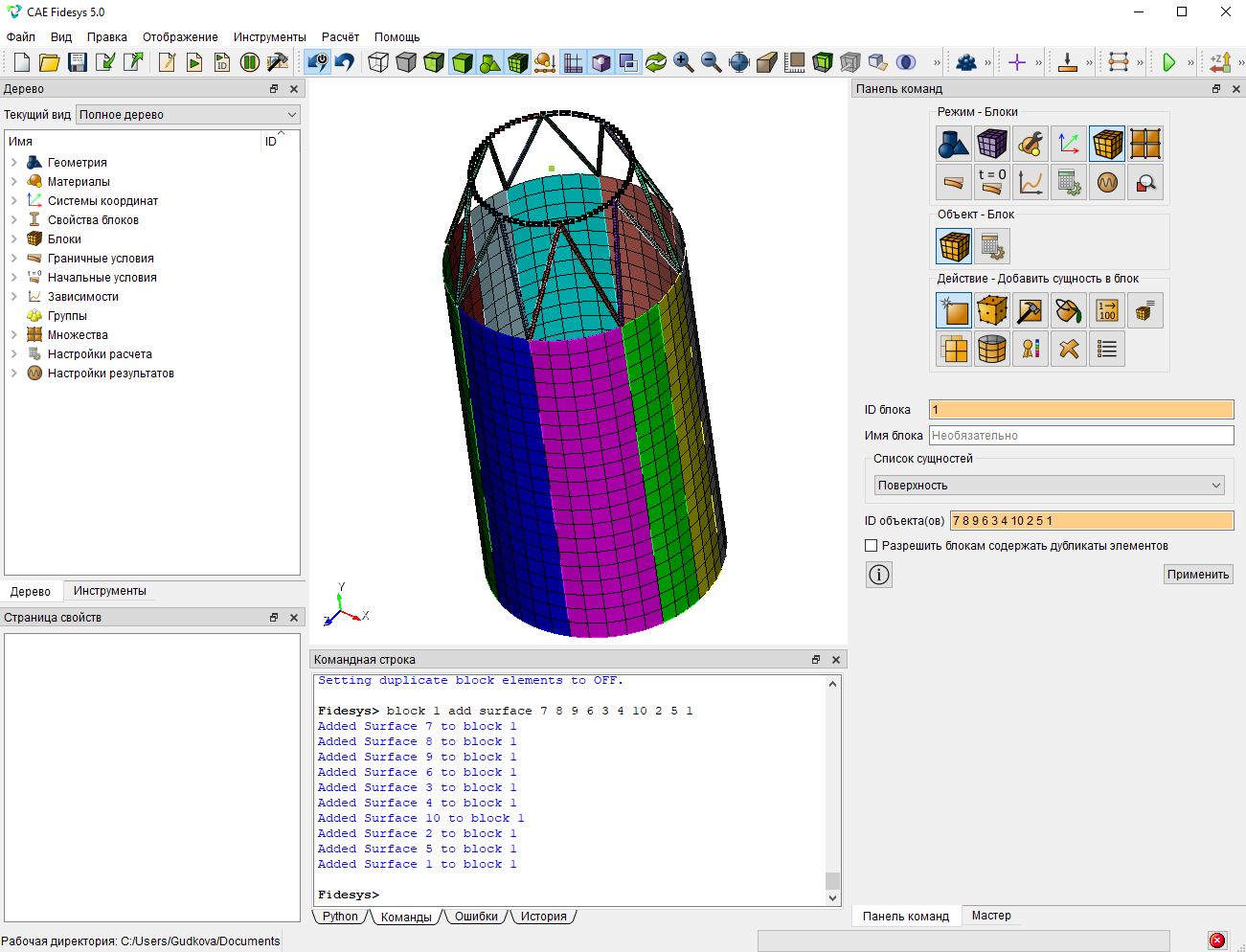The width and height of the screenshot is (1246, 952).
Task: Click the purple crosshair toolbar icon
Action: click(1017, 62)
